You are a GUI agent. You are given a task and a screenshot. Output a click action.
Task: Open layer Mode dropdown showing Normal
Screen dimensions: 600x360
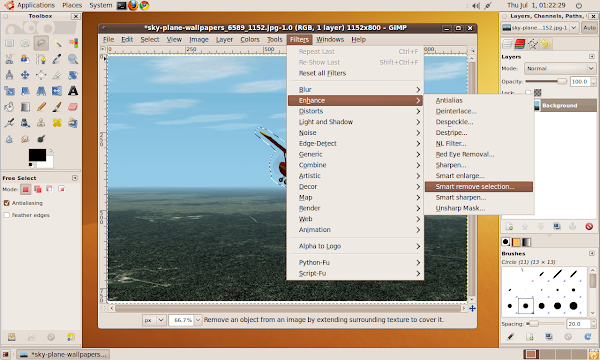click(x=560, y=68)
